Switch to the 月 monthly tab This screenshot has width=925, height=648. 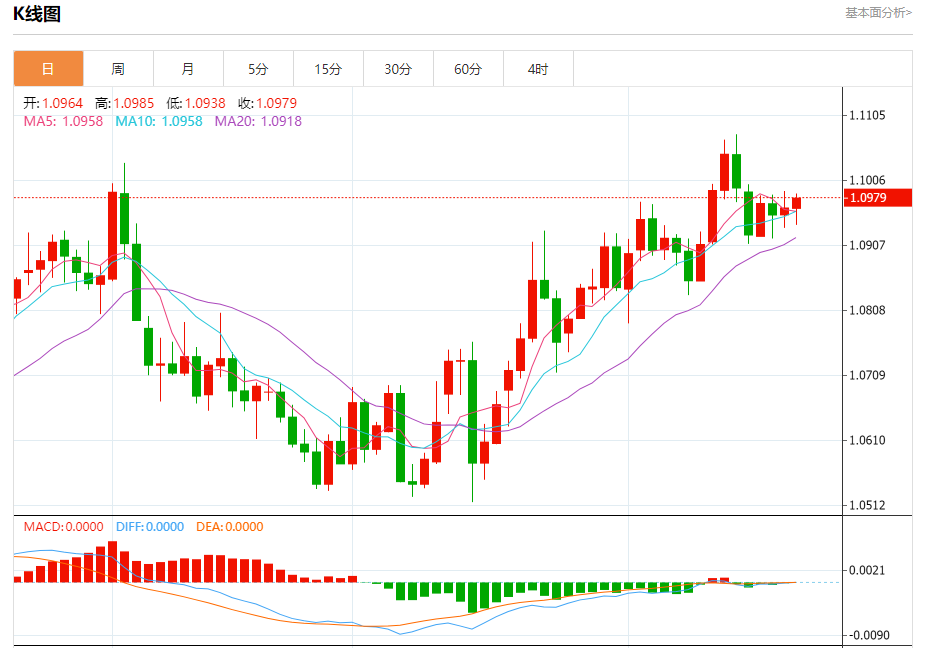(188, 69)
